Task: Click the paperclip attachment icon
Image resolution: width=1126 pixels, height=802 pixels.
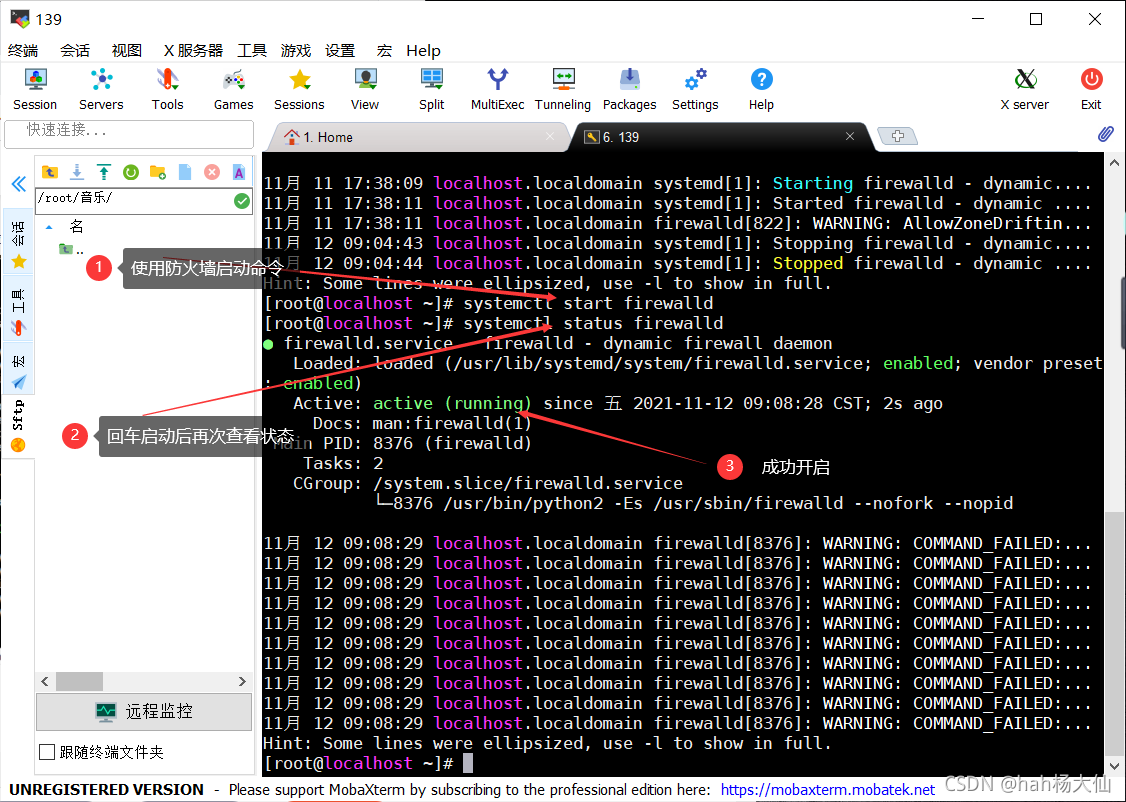Action: (1106, 134)
